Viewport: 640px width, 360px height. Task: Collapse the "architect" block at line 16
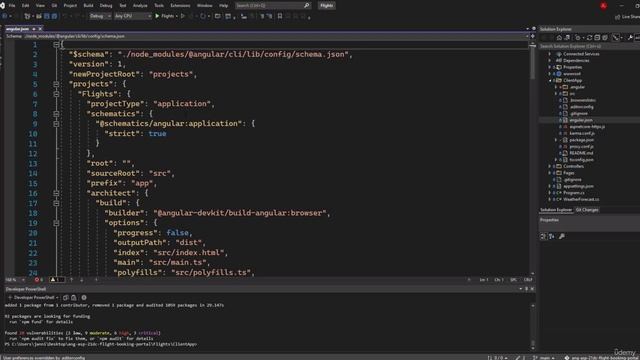click(x=56, y=193)
